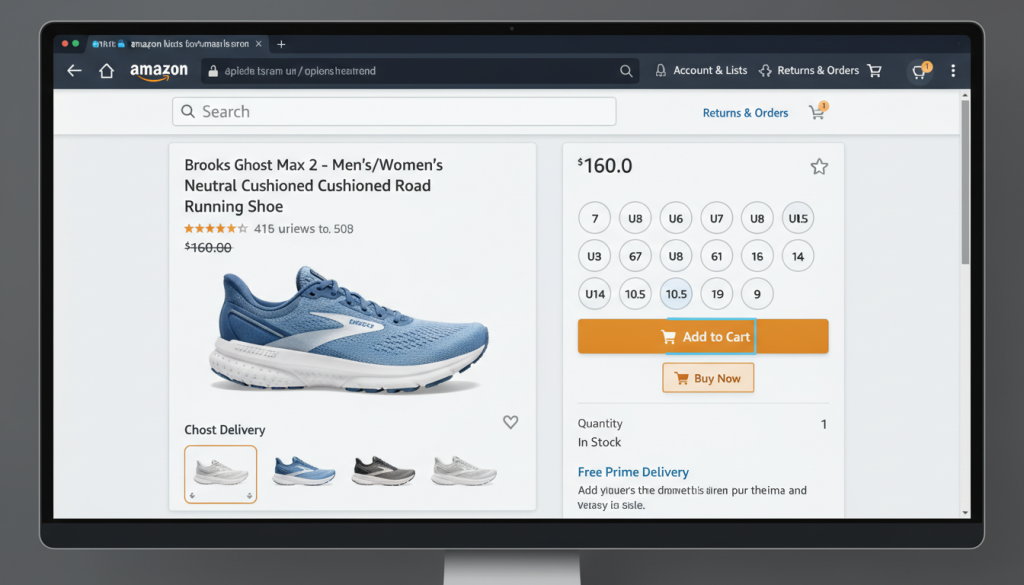The width and height of the screenshot is (1024, 585).
Task: Click the selected orange-bordered white shoe thumbnail
Action: coord(221,474)
